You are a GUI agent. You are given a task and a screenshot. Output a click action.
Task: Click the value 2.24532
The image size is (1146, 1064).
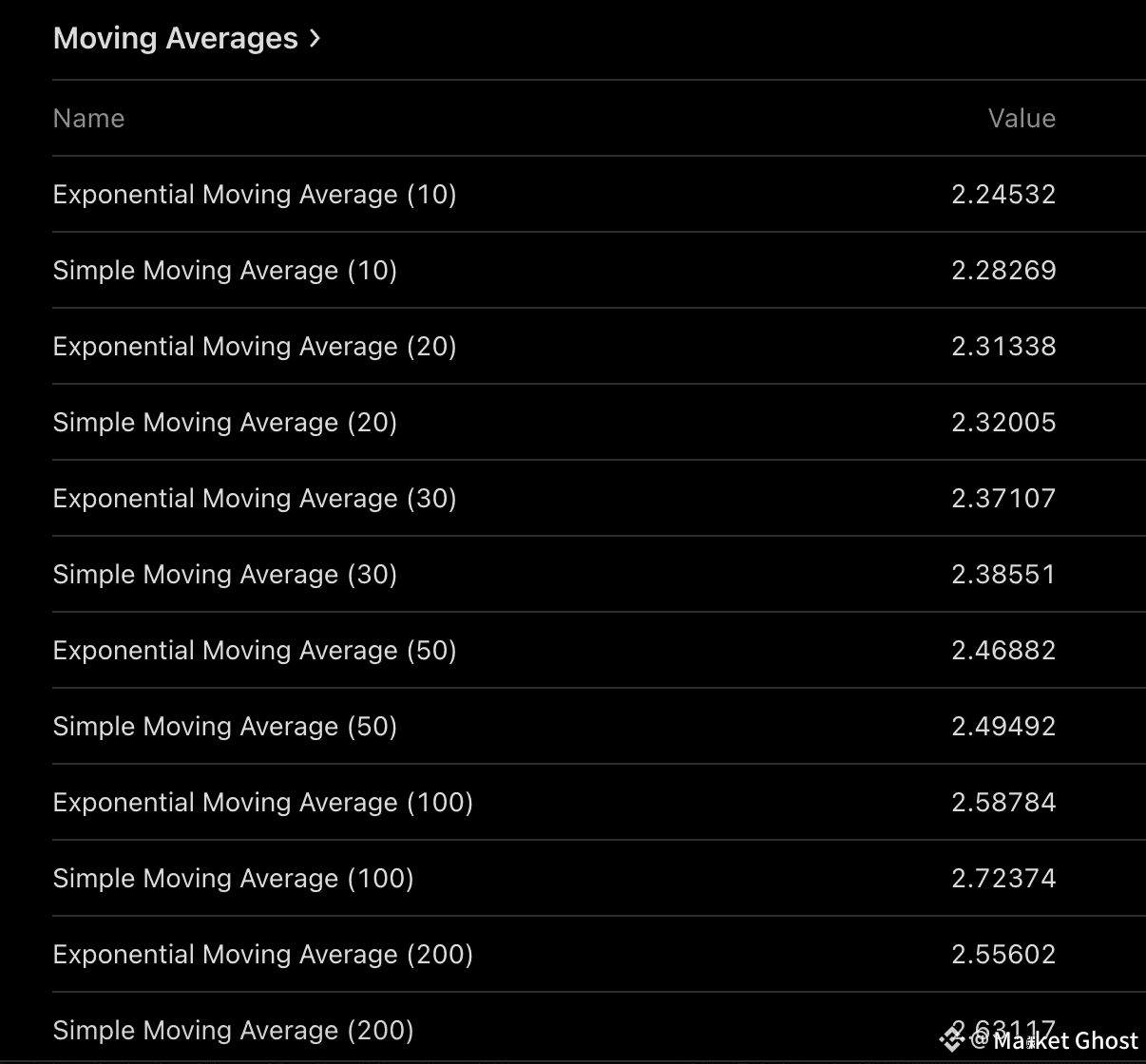pyautogui.click(x=1003, y=194)
